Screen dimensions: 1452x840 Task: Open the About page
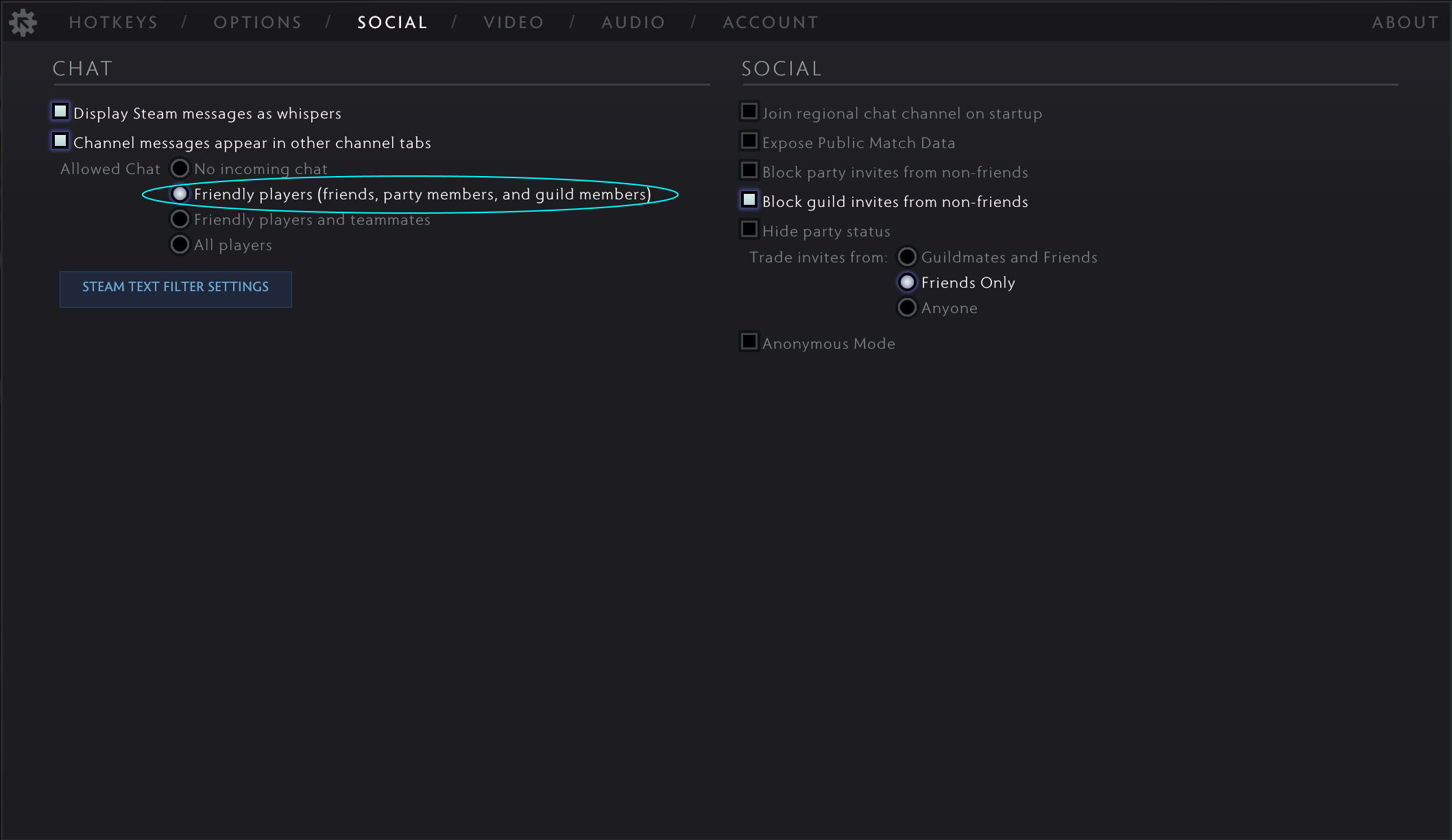(x=1405, y=23)
